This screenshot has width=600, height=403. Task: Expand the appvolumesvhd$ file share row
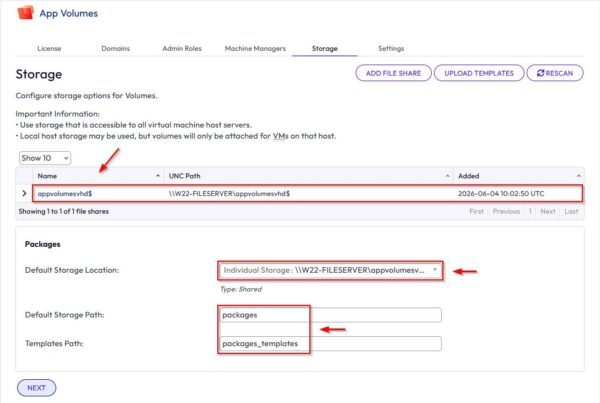pyautogui.click(x=24, y=193)
